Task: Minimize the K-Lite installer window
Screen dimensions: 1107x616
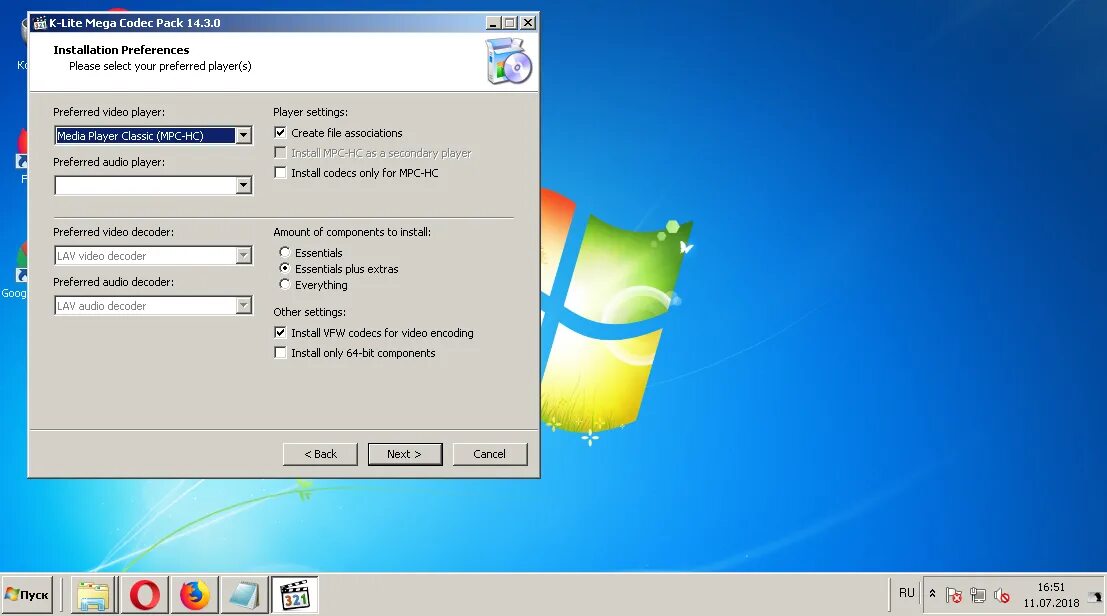Action: [493, 23]
